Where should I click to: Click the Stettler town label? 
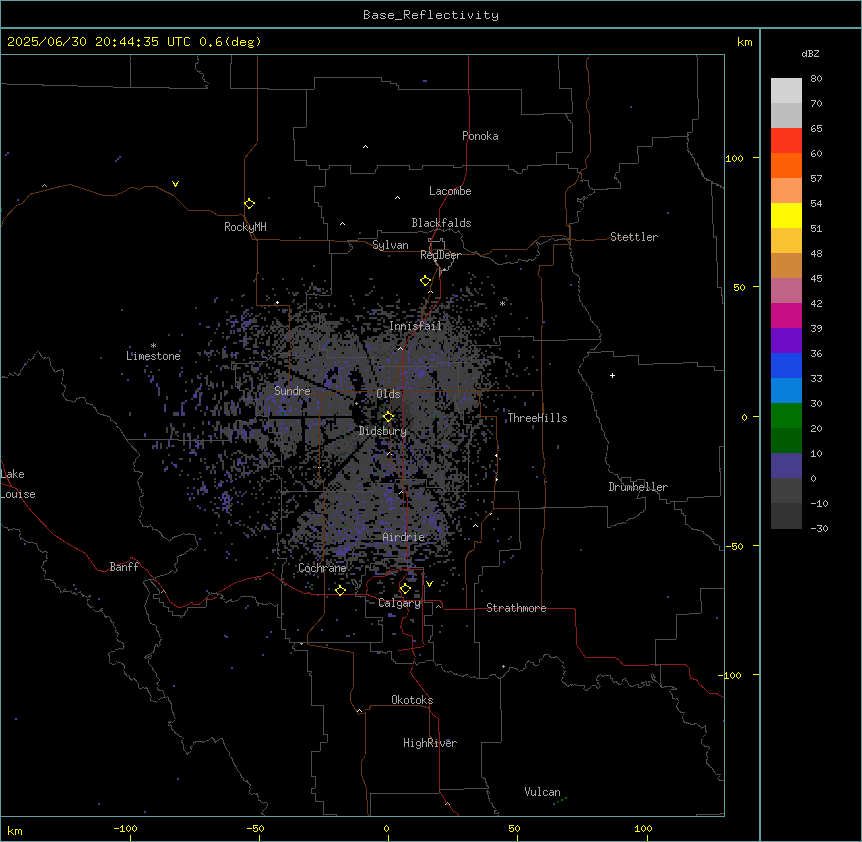coord(634,237)
